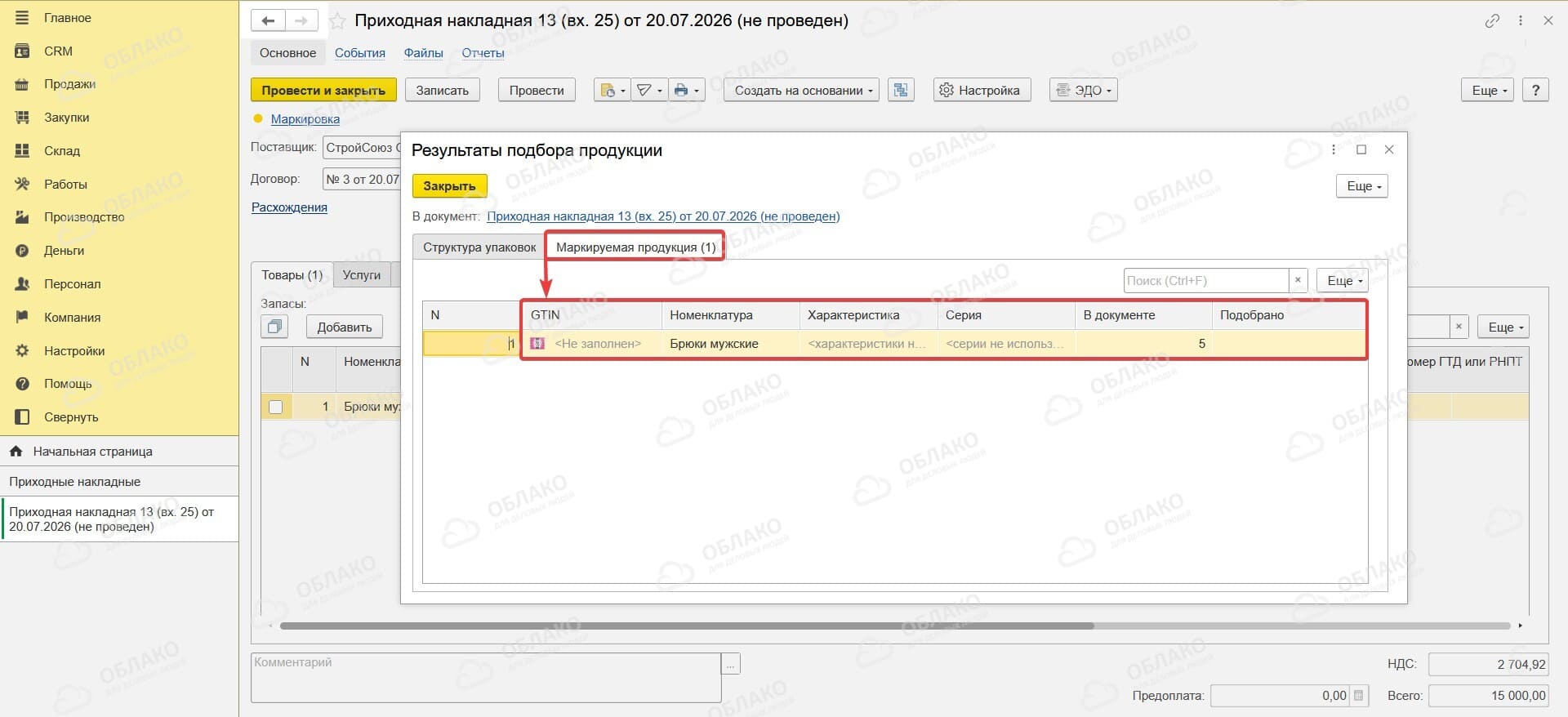Click into the Поиск (Ctrl+F) field

coord(1206,280)
